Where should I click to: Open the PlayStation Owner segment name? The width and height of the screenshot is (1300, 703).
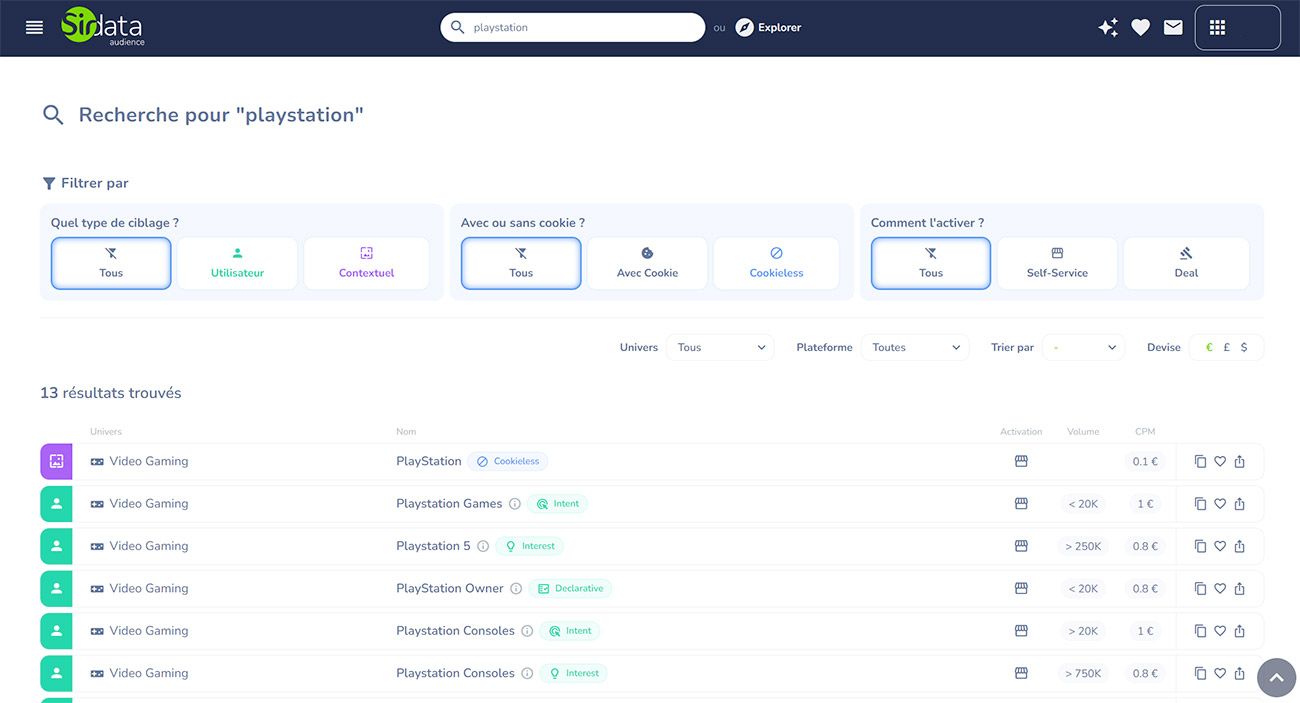click(450, 589)
